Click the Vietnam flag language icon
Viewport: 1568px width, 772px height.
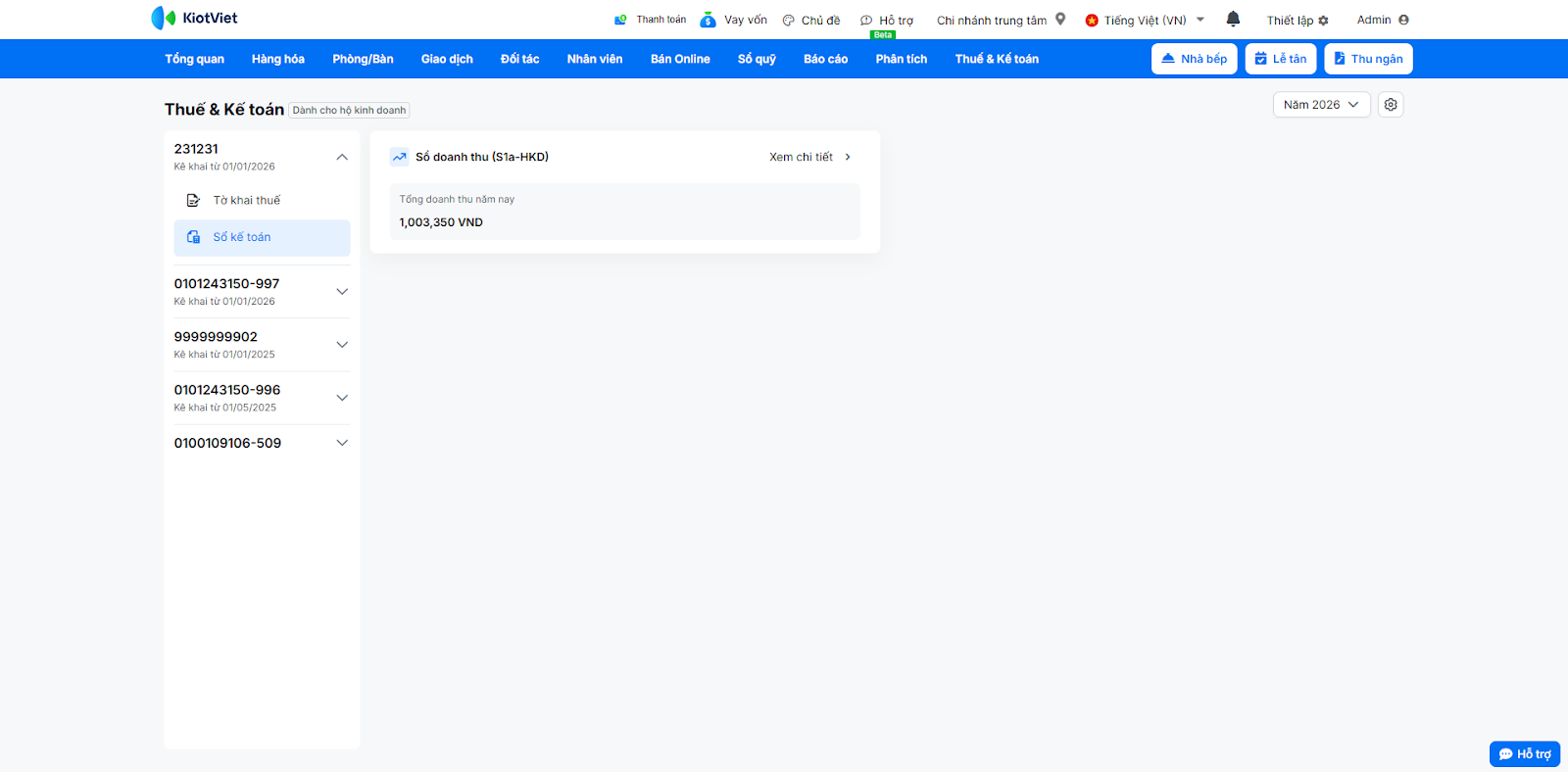pos(1092,21)
